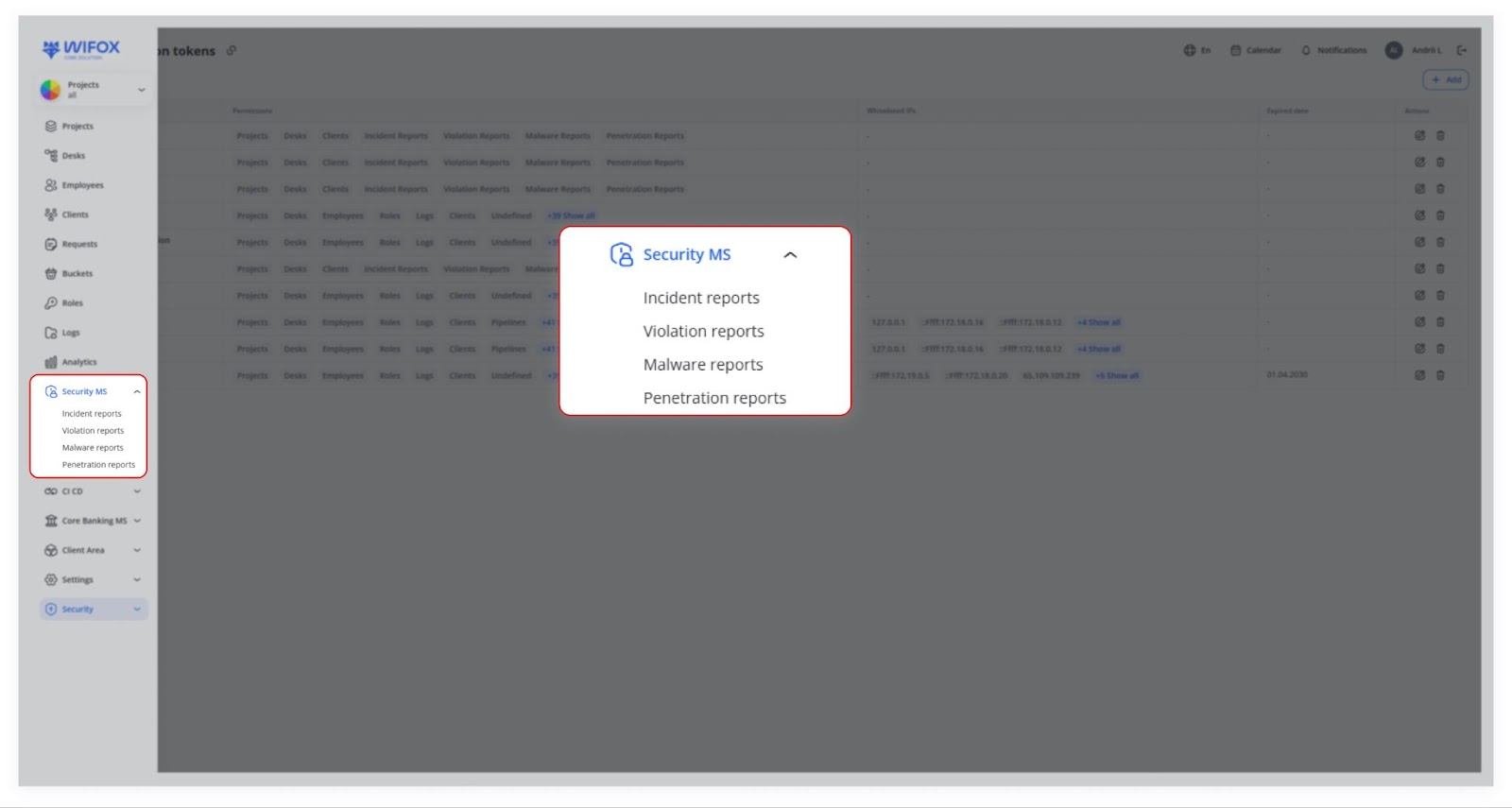The height and width of the screenshot is (808, 1512).
Task: Delete the token row showing +39 Show all
Action: [1440, 215]
